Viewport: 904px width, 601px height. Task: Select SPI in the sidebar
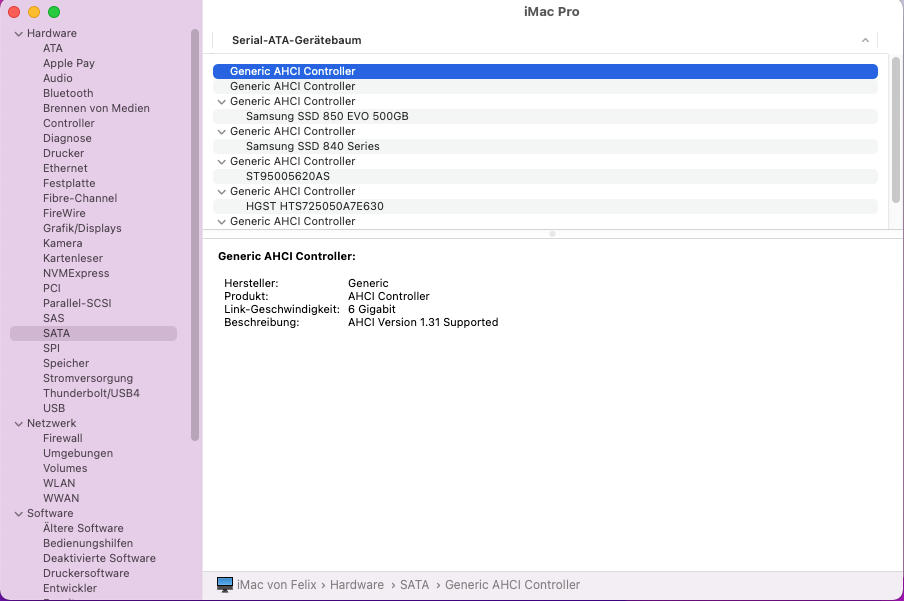(x=51, y=348)
